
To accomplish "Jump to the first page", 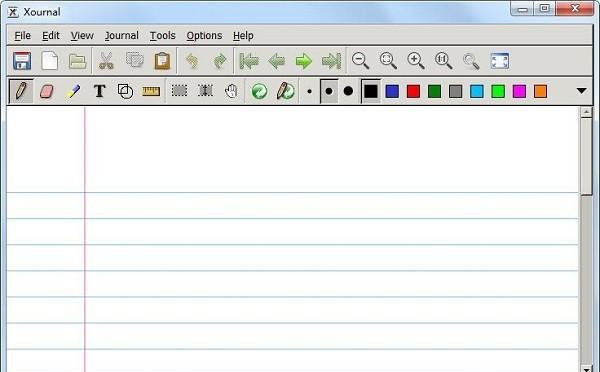I will pyautogui.click(x=249, y=61).
